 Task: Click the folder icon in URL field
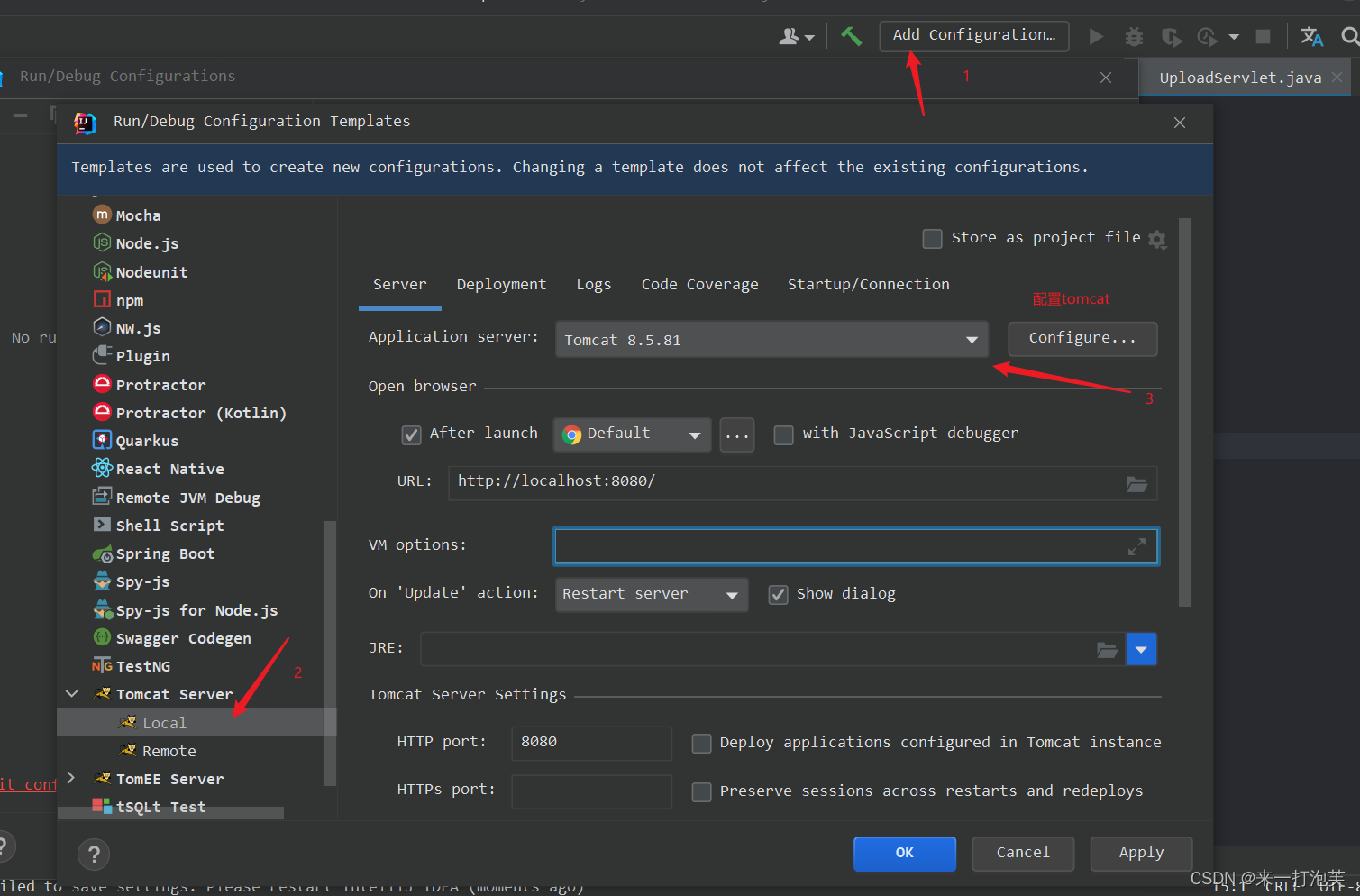pyautogui.click(x=1136, y=484)
